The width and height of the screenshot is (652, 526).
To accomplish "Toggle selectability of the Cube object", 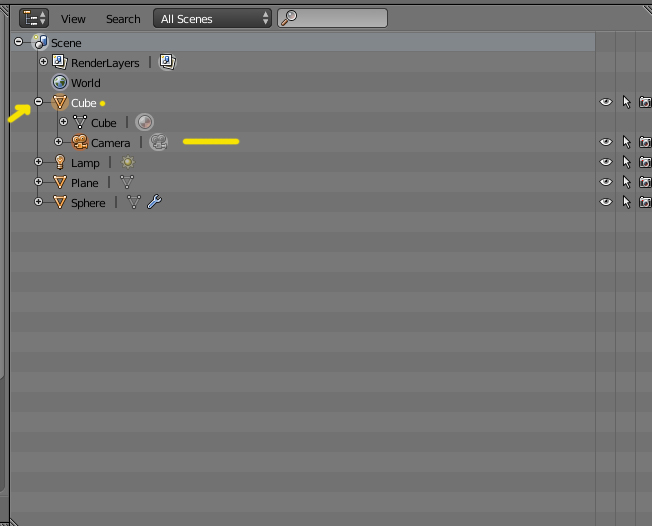I will (x=626, y=102).
